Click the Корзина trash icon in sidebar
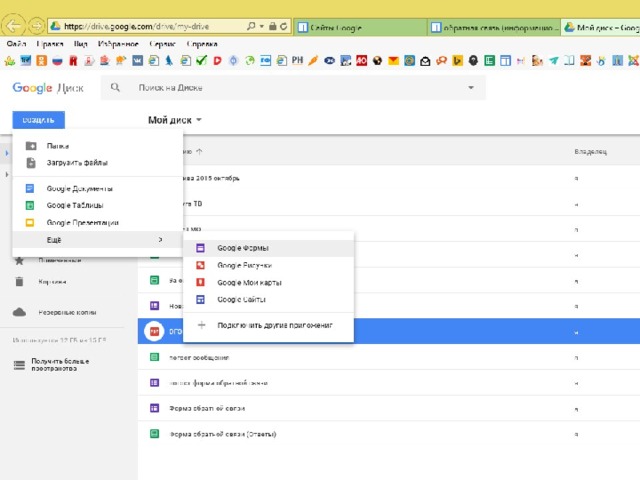The width and height of the screenshot is (640, 480). click(x=19, y=282)
